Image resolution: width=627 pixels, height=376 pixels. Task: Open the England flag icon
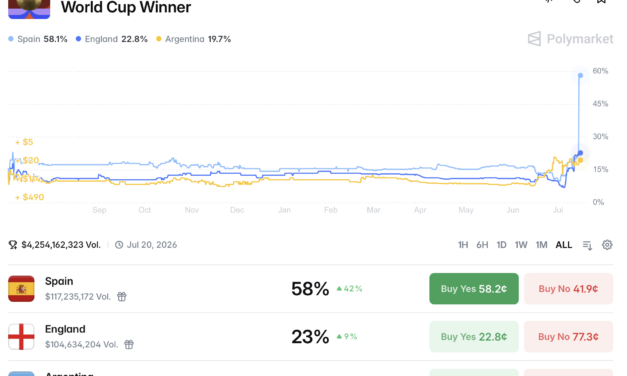click(21, 336)
